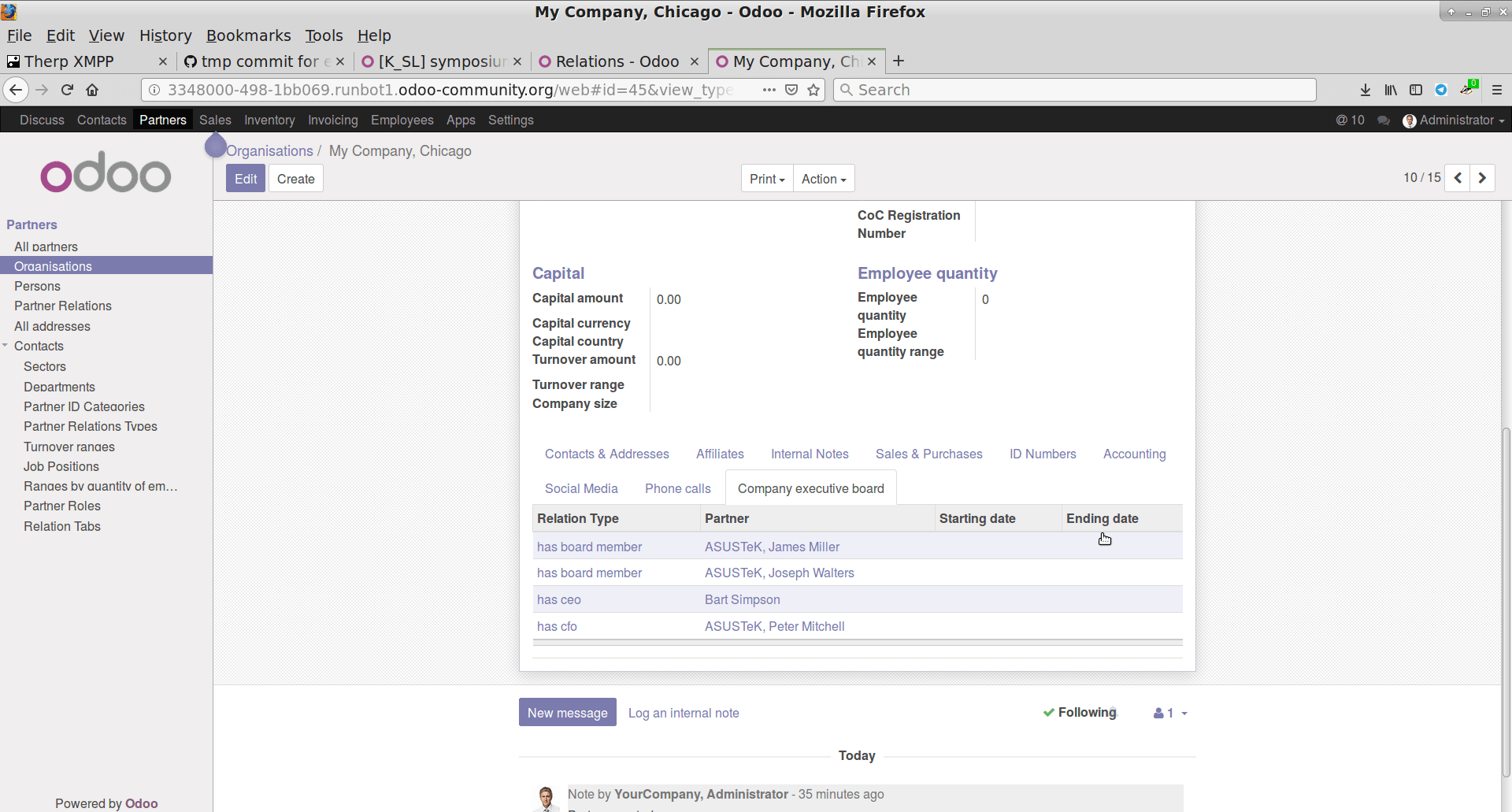Open the Odoo conversations chat icon
The height and width of the screenshot is (812, 1512).
(x=1384, y=120)
